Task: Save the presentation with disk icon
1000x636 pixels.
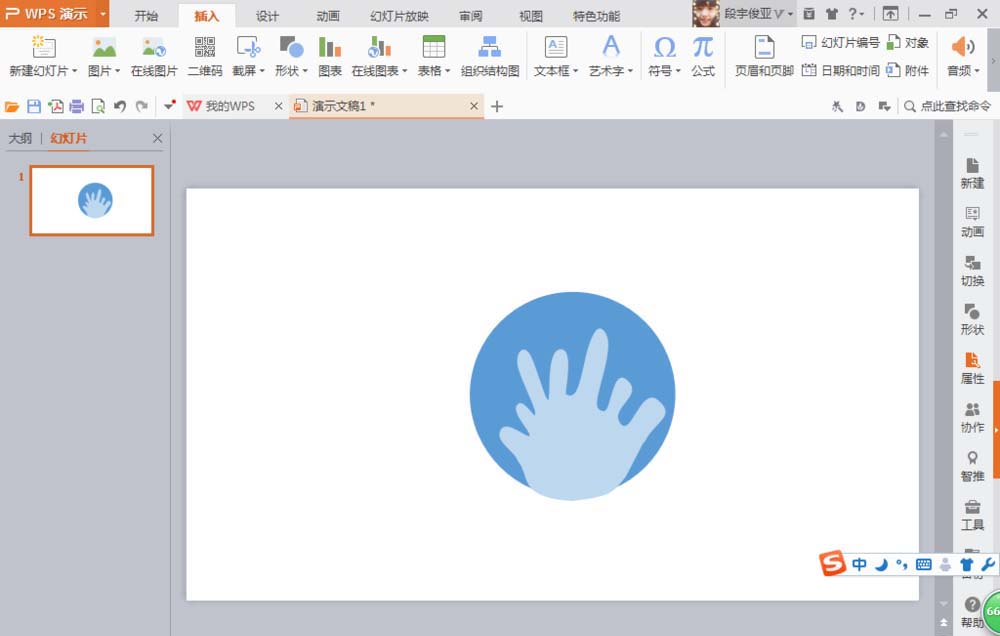Action: tap(34, 107)
